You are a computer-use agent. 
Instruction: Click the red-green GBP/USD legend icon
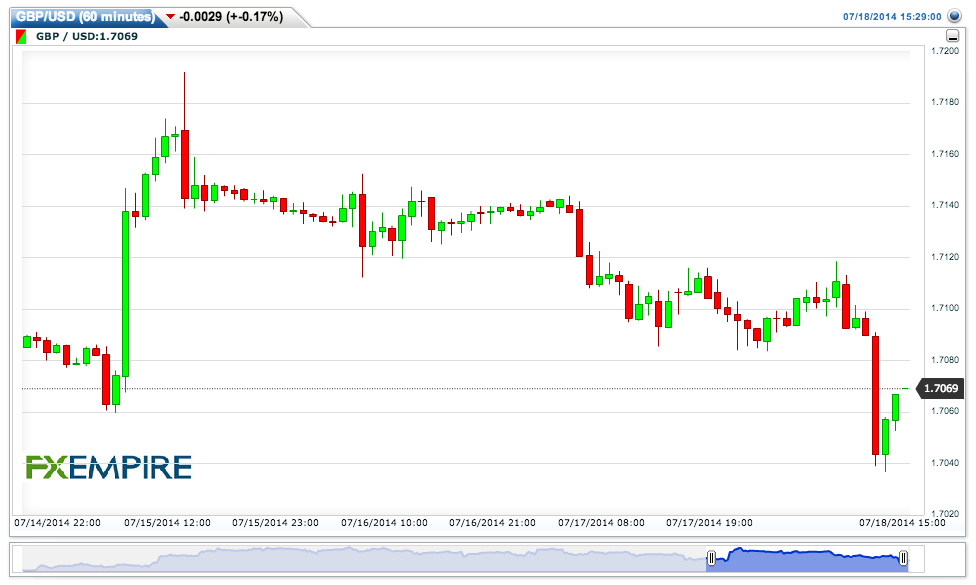[21, 37]
